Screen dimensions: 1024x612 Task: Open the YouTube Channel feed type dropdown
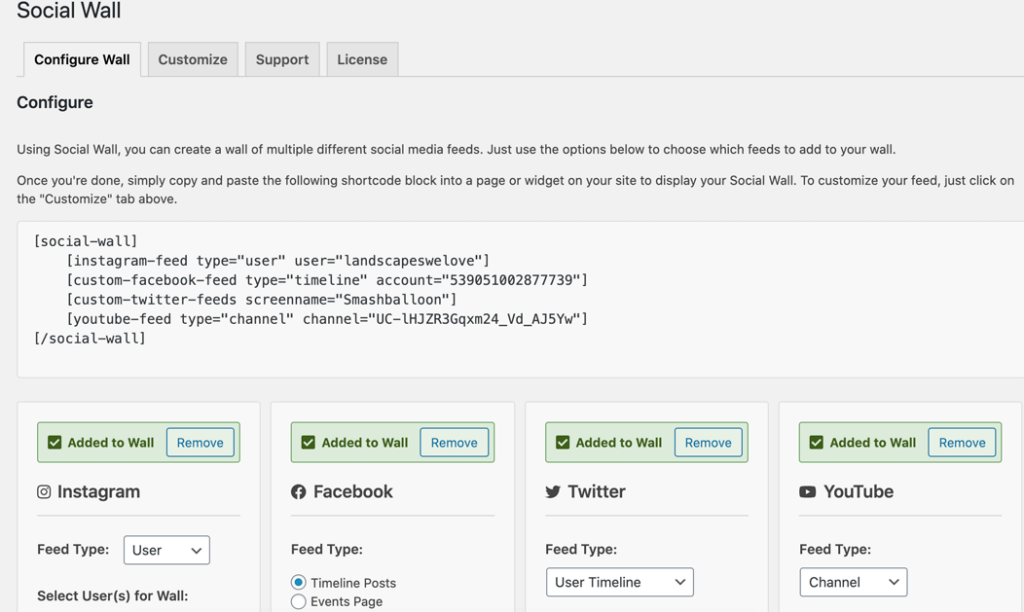point(853,582)
